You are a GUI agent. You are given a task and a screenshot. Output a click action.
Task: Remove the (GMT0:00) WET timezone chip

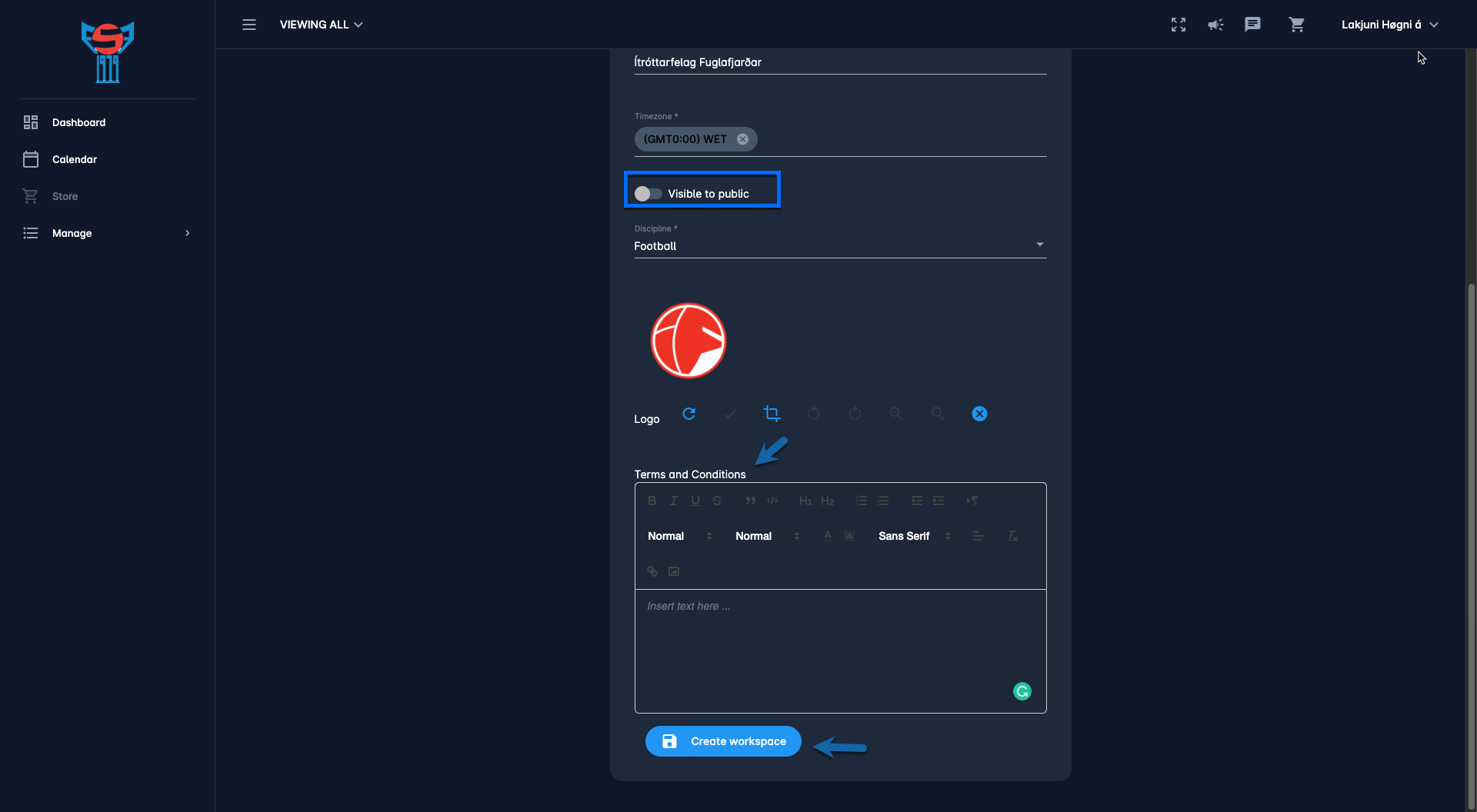(742, 139)
